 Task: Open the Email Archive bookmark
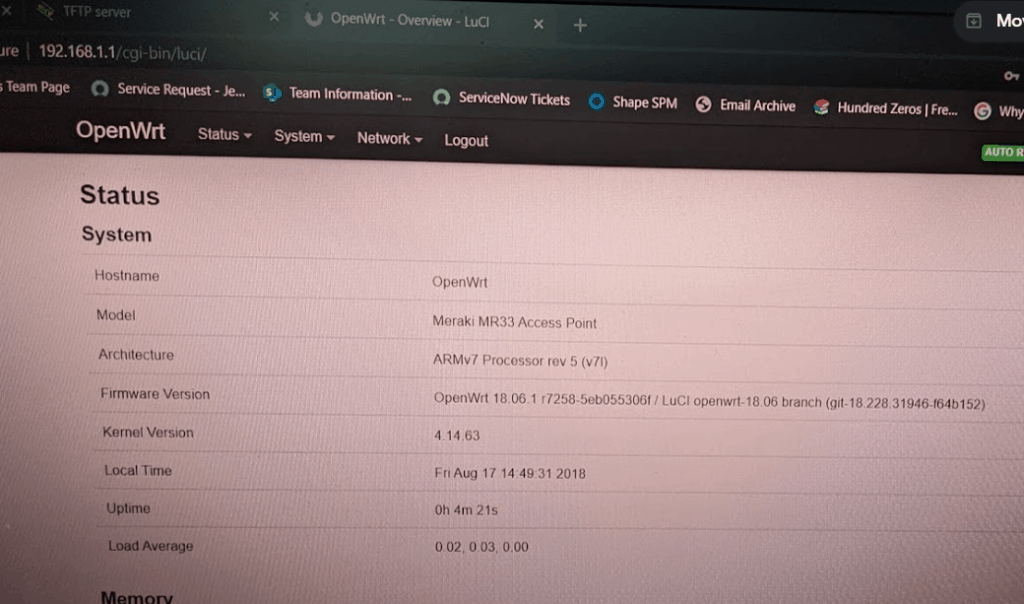[x=746, y=105]
